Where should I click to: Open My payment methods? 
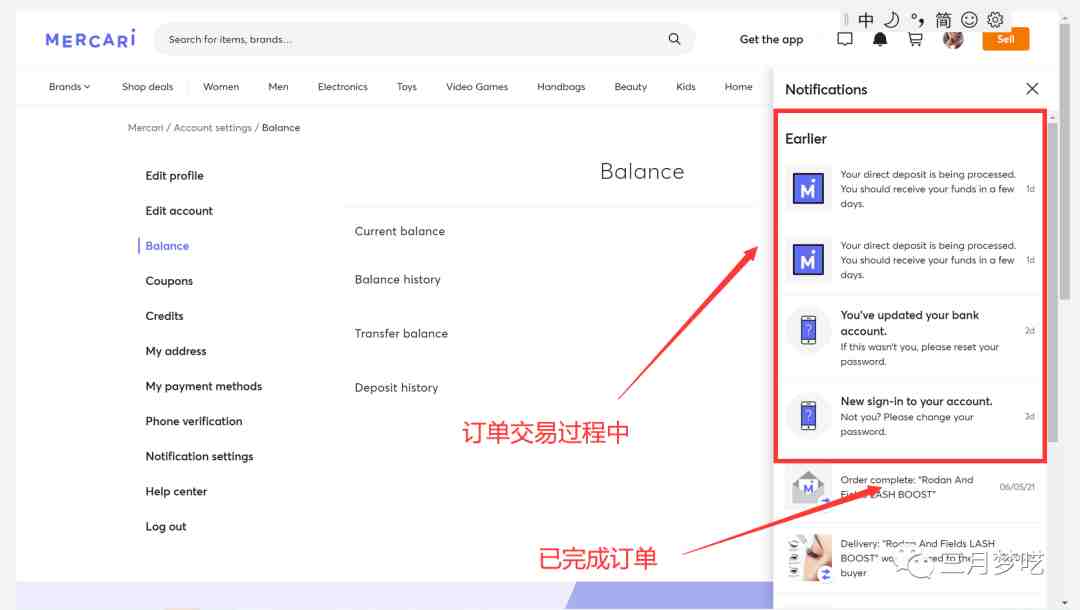(x=204, y=386)
